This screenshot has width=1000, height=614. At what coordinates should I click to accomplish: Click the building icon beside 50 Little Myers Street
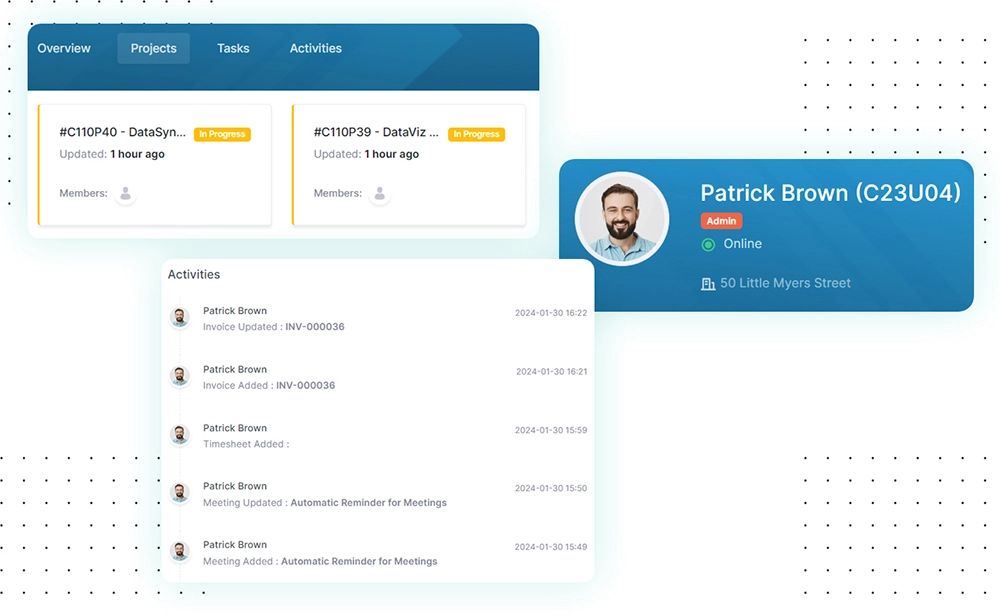(x=708, y=284)
